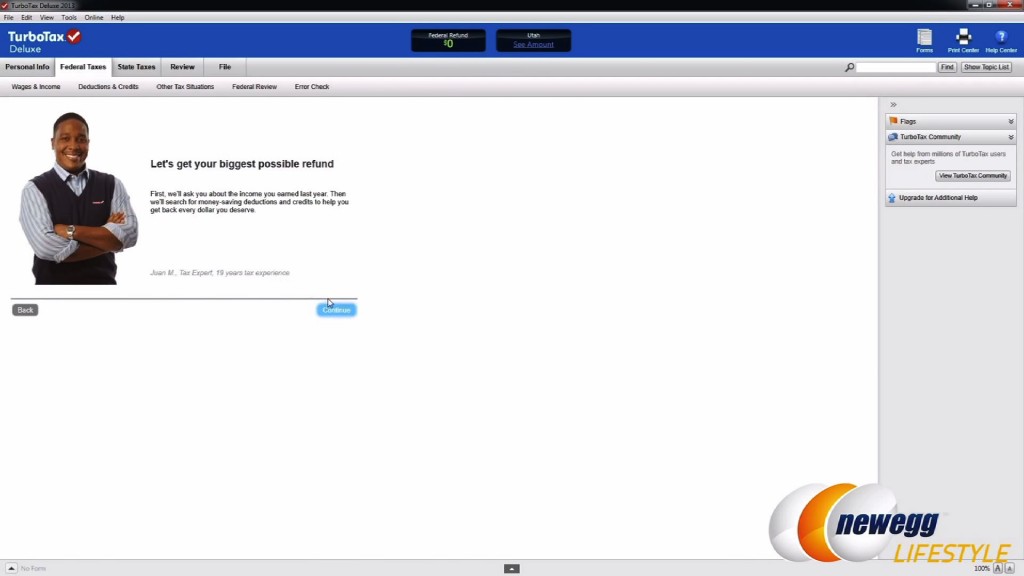Select the Federal Taxes tab

point(83,67)
